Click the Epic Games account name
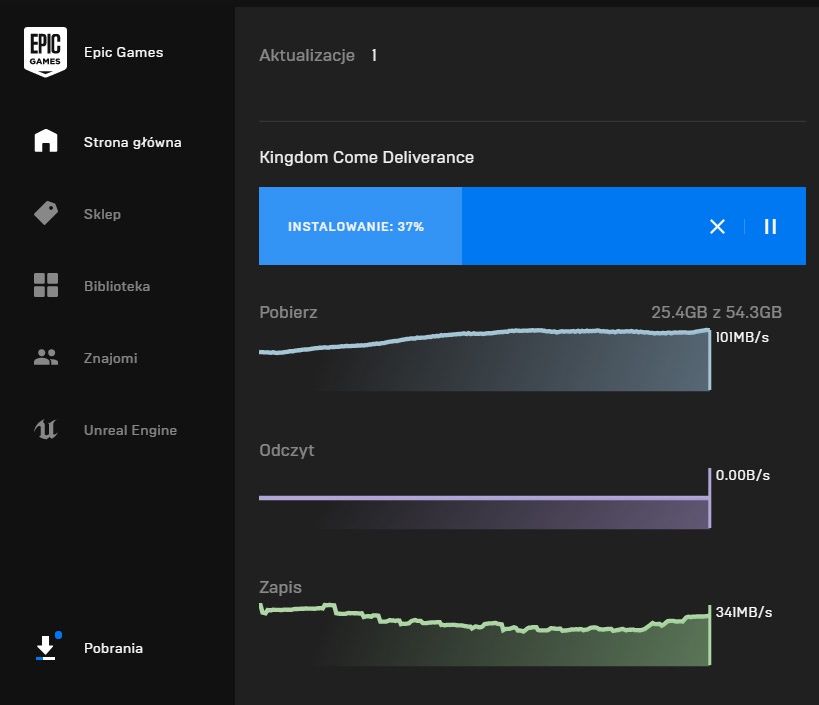This screenshot has height=705, width=819. 123,52
